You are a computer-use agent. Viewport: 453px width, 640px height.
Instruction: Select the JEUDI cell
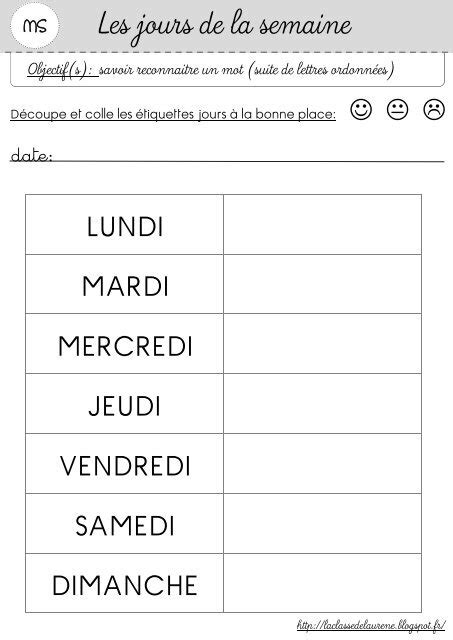124,403
